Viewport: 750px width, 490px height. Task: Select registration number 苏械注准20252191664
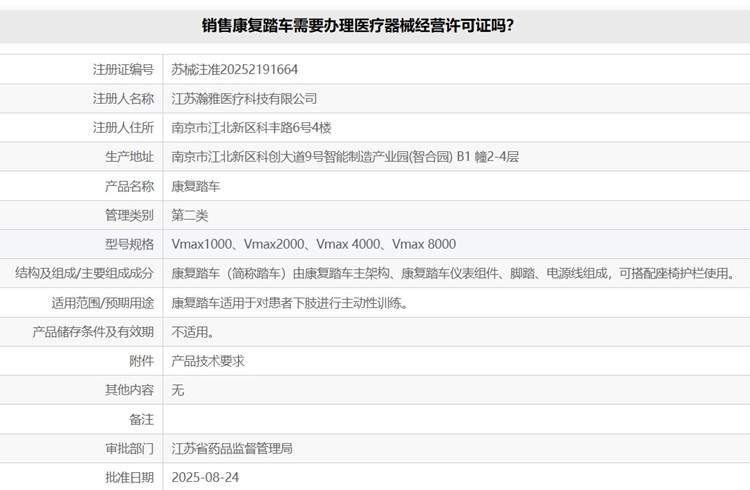(x=234, y=70)
